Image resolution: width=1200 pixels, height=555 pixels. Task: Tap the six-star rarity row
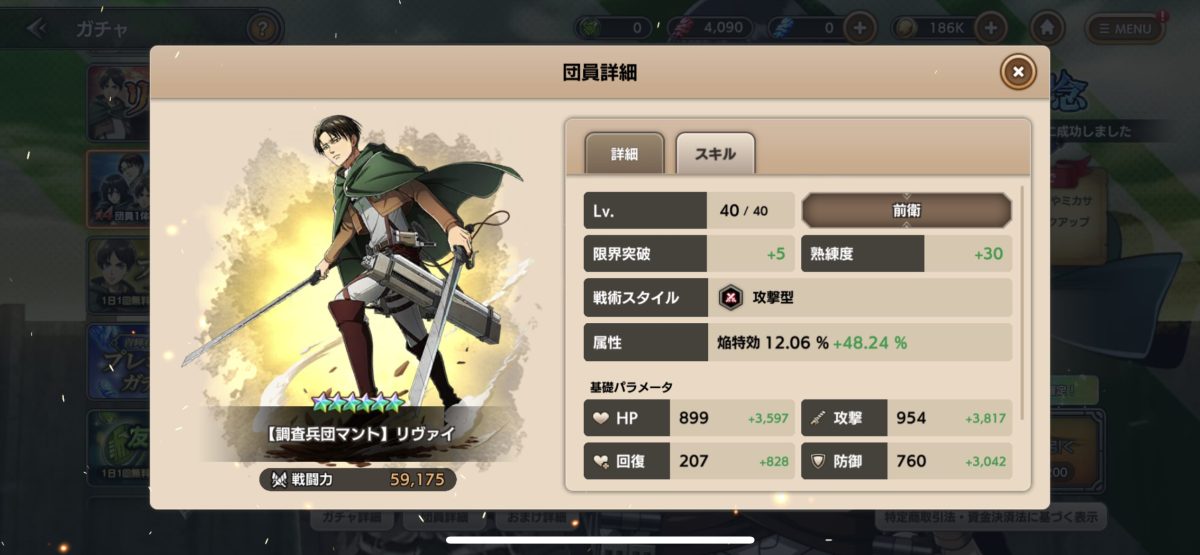pyautogui.click(x=357, y=403)
